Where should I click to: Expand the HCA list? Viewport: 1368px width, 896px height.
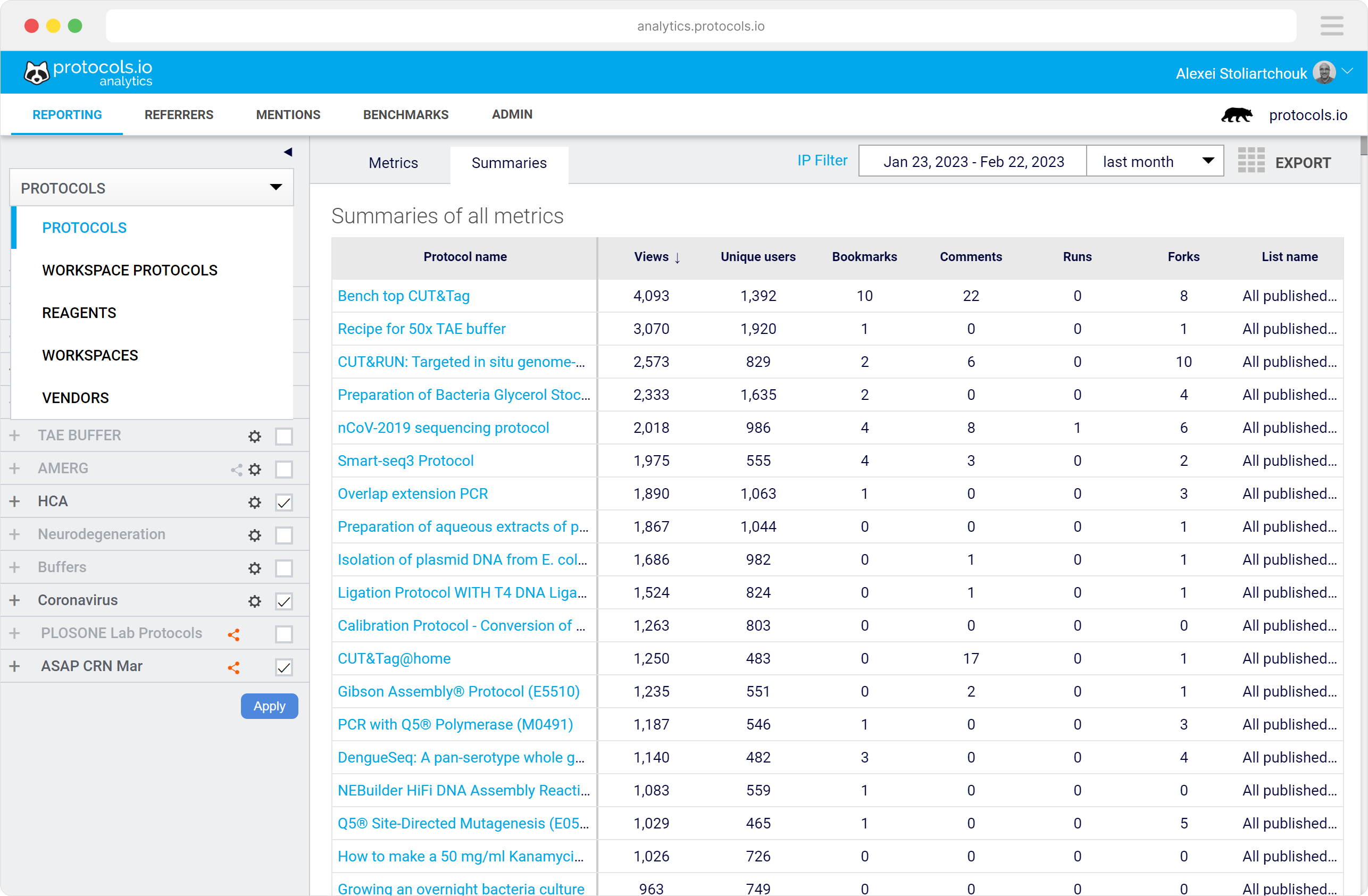pyautogui.click(x=14, y=501)
